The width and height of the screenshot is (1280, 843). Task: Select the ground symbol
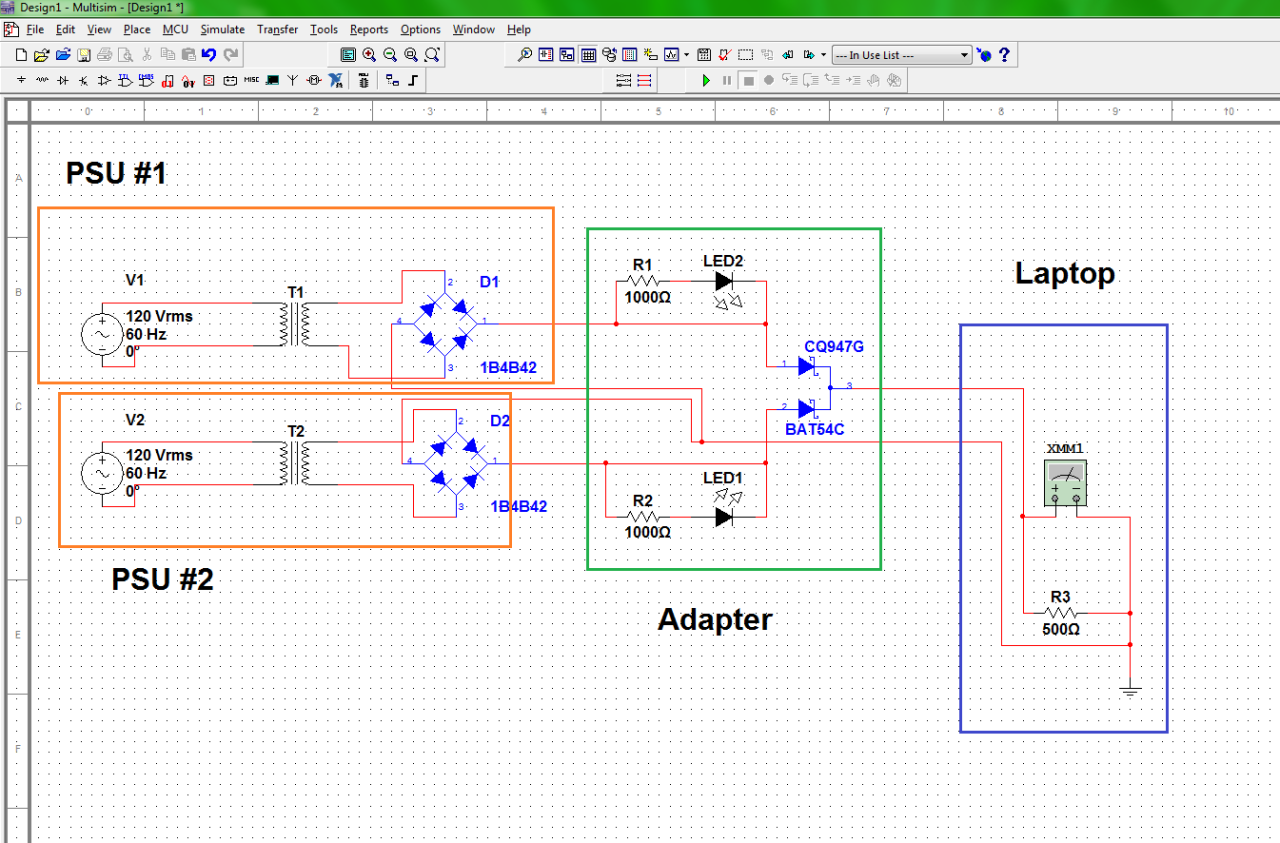coord(1130,691)
